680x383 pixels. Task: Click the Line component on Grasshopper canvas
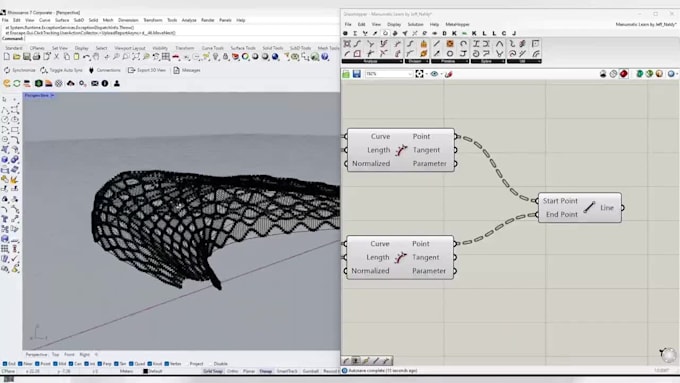[x=580, y=208]
